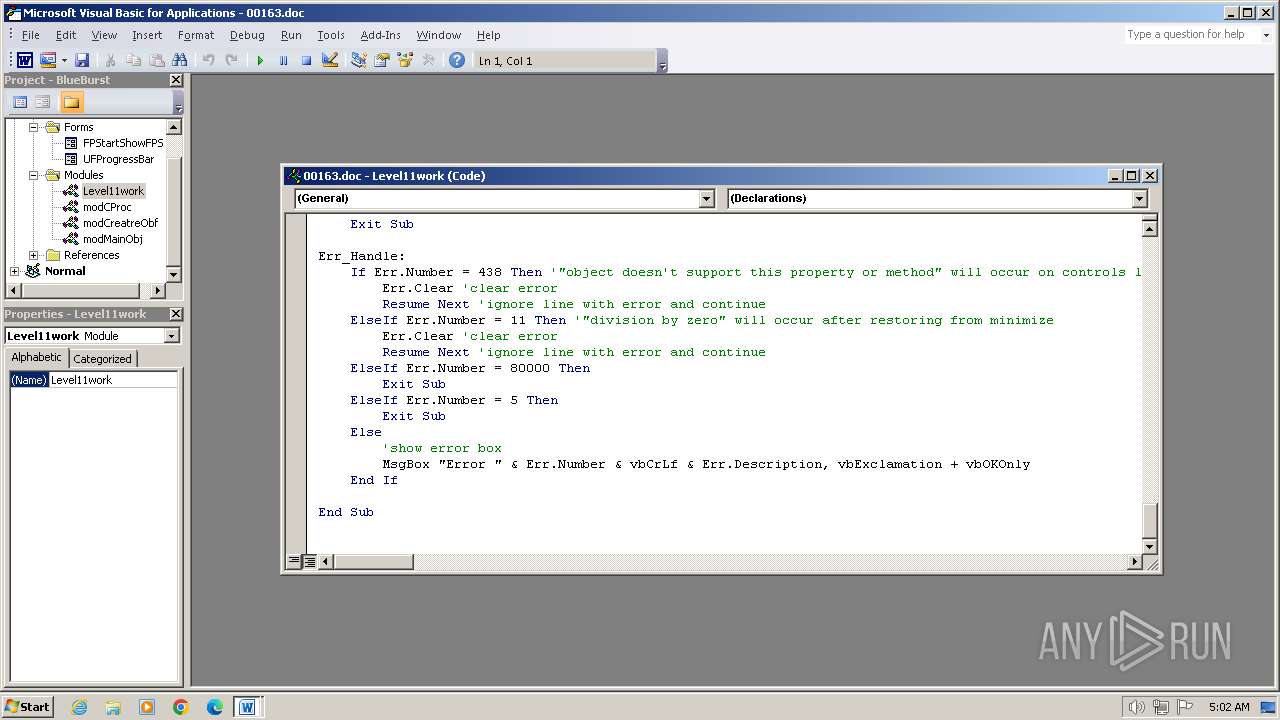
Task: Click the Cut scissors icon
Action: coord(110,61)
